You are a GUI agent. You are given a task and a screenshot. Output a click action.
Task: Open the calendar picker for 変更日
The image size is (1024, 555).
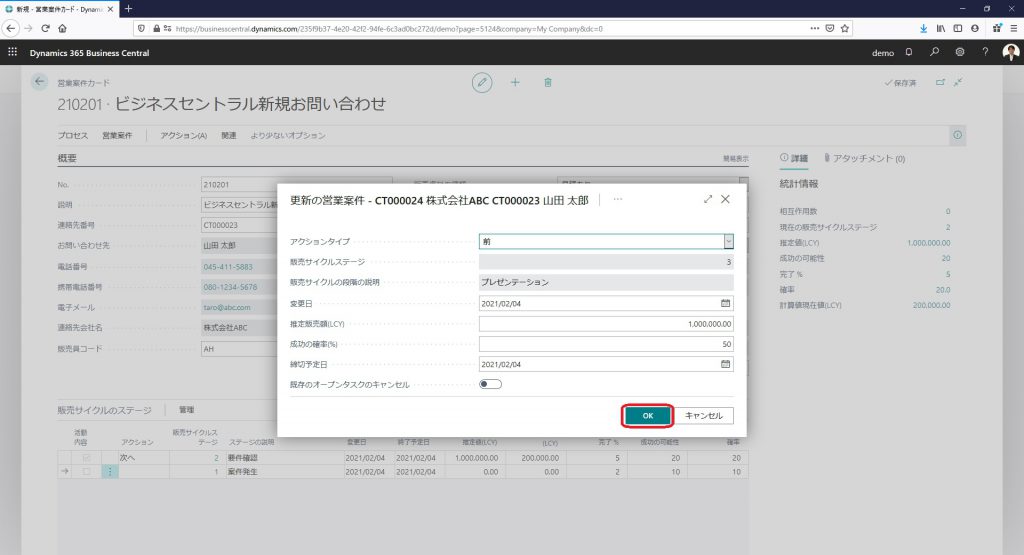[x=725, y=303]
